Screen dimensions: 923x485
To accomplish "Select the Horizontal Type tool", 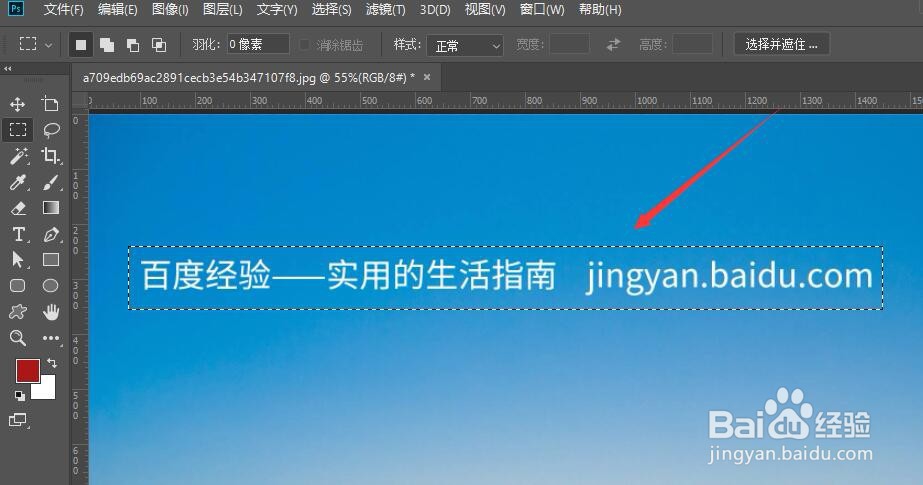I will (x=19, y=234).
